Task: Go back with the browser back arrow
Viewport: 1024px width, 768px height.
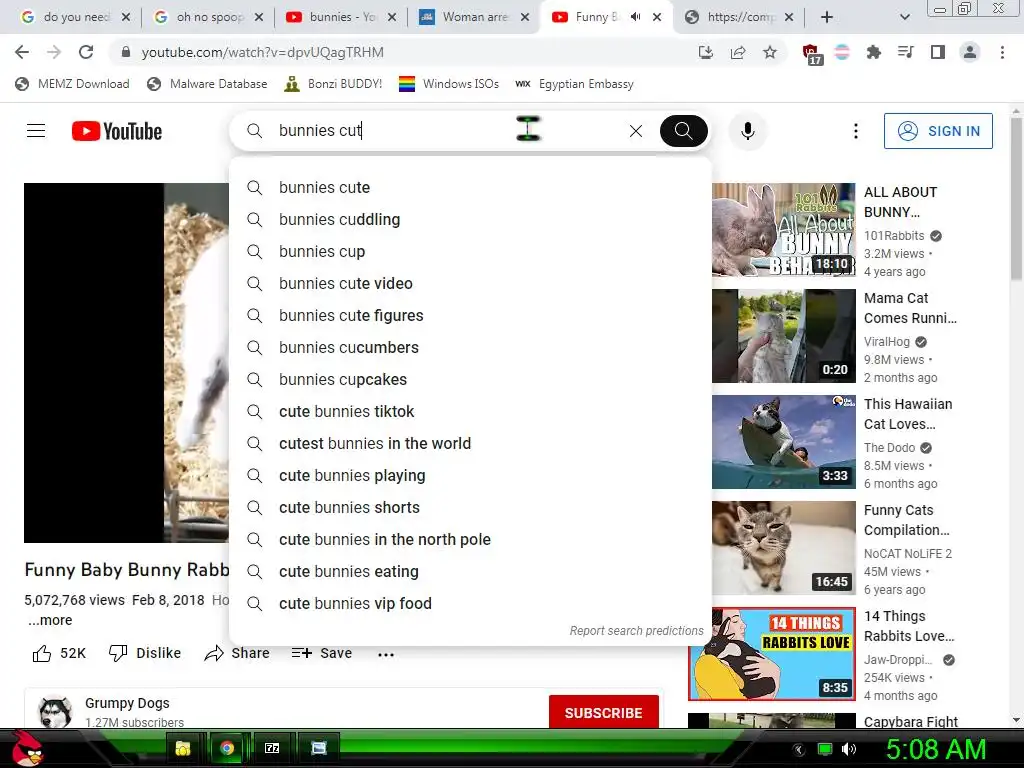Action: [22, 52]
